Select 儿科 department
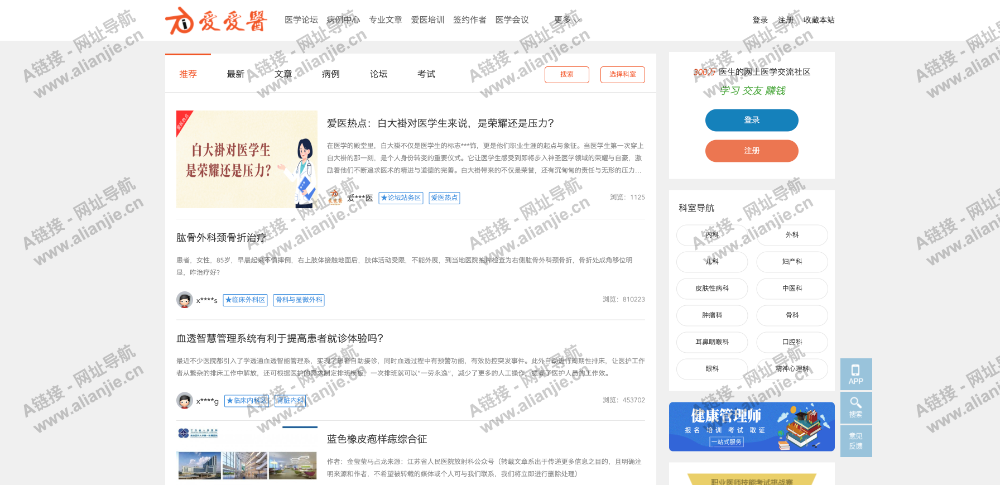The height and width of the screenshot is (485, 1000). [x=712, y=262]
